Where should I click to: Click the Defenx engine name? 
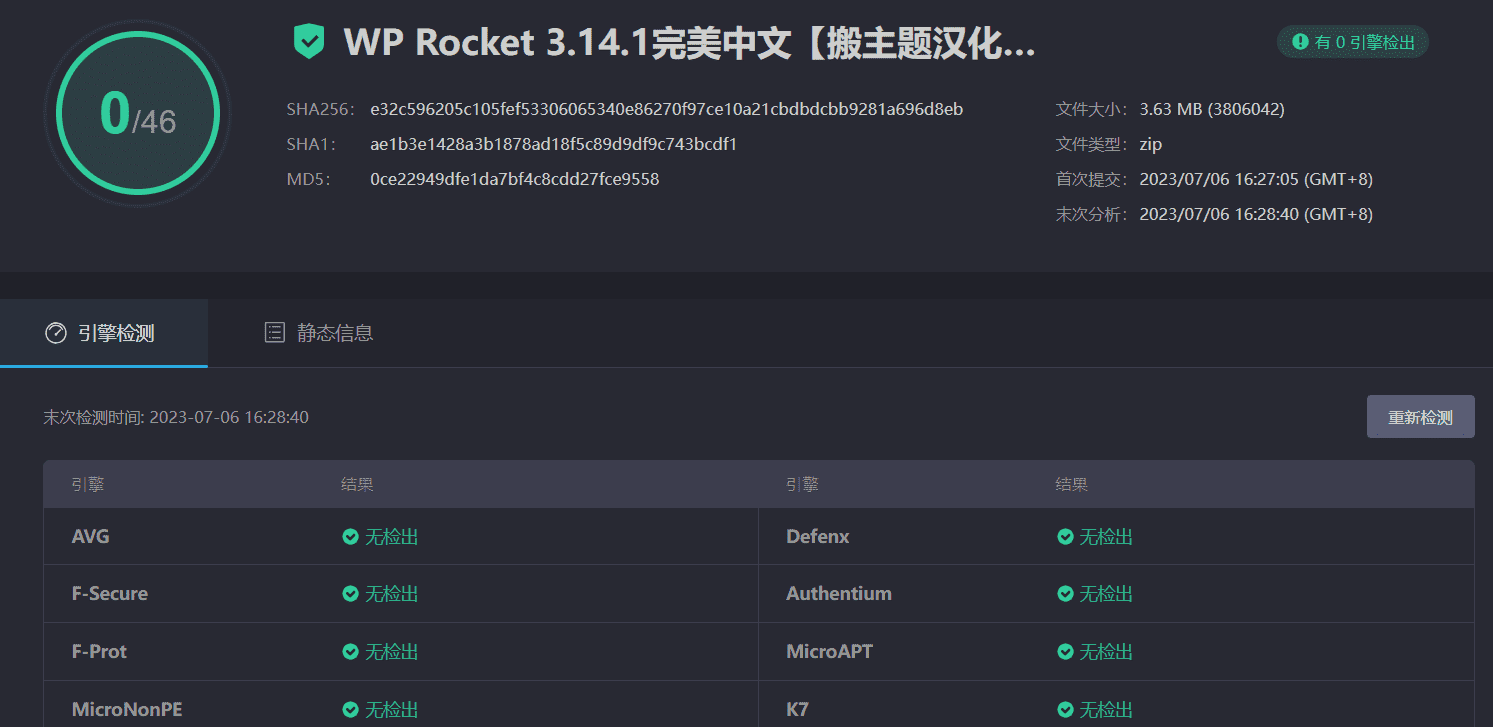(818, 537)
